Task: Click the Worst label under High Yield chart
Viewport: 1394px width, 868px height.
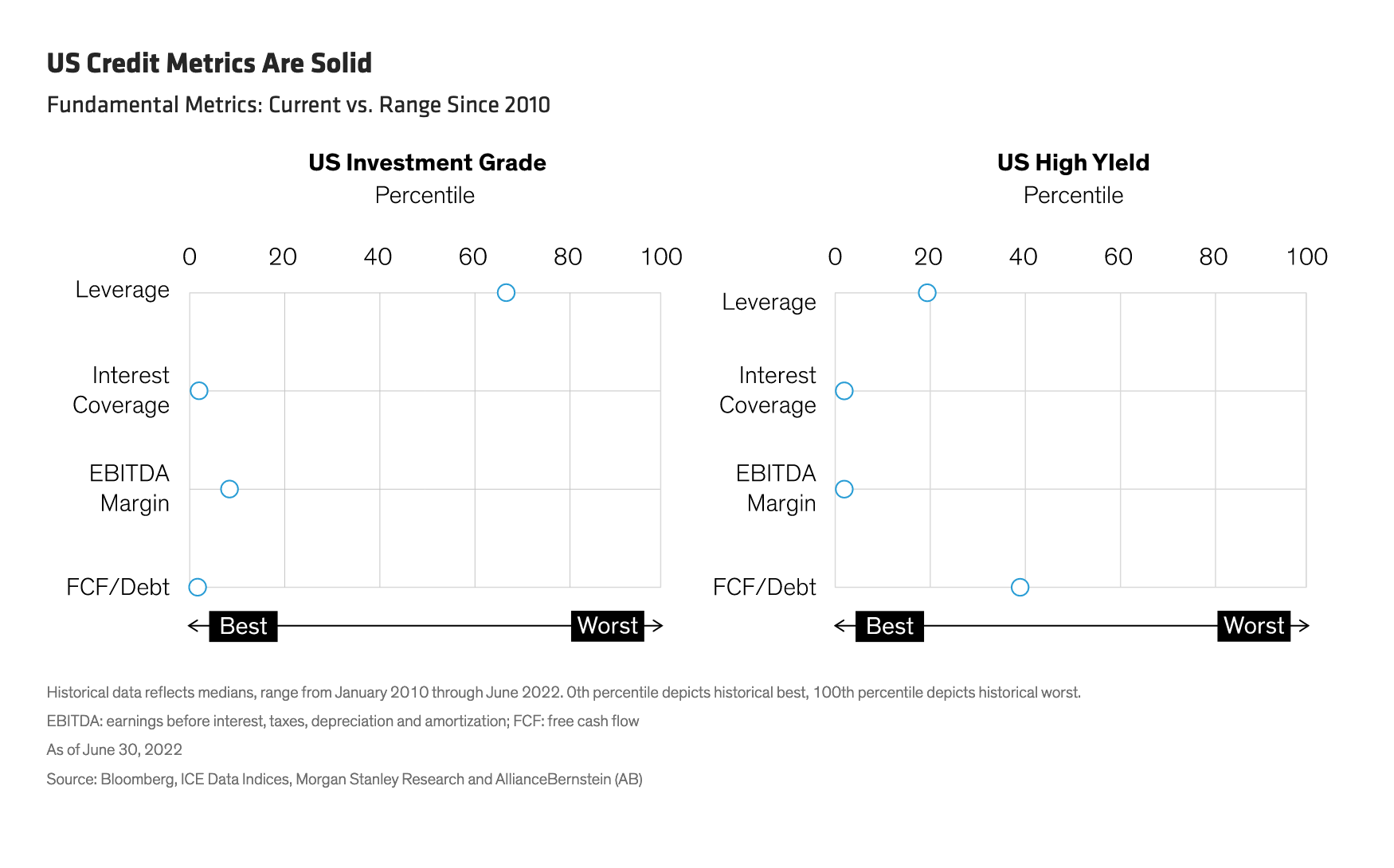Action: pos(1253,626)
